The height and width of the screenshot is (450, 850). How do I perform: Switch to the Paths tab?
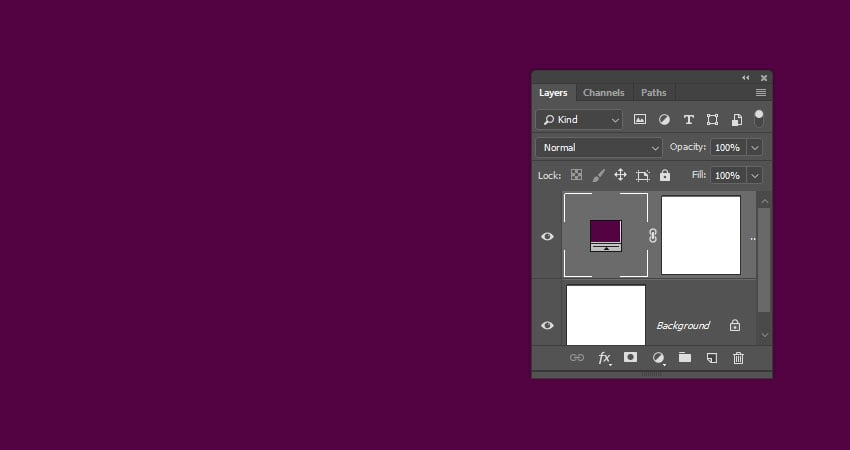click(653, 93)
